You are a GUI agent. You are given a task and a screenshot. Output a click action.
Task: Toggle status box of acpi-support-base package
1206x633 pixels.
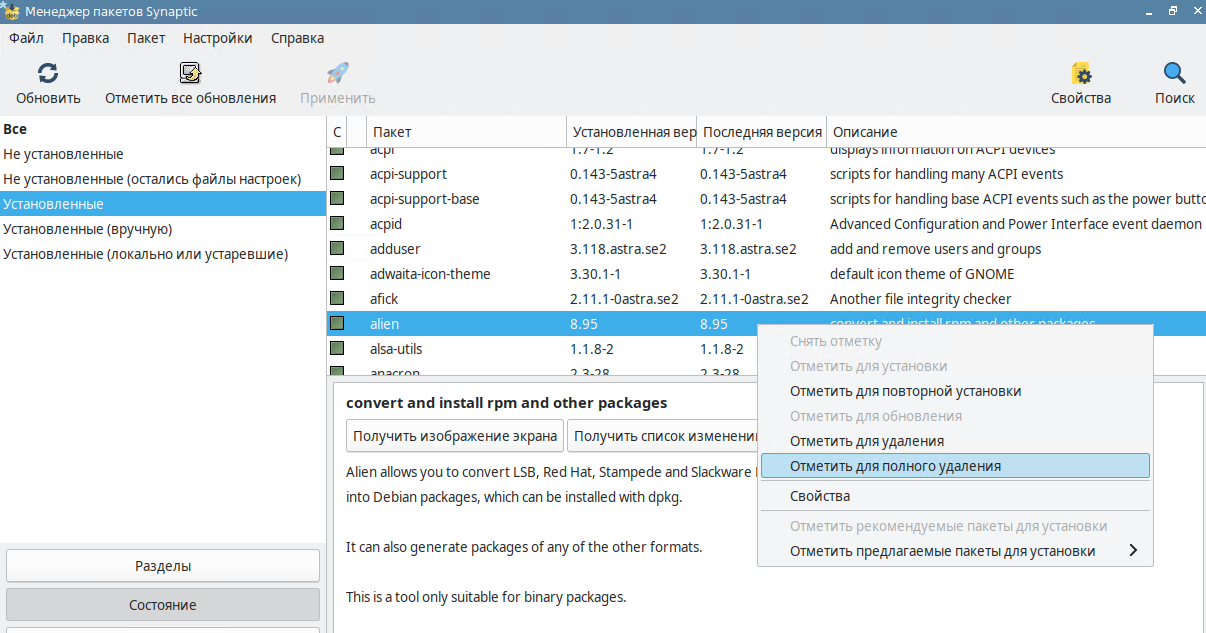[337, 199]
